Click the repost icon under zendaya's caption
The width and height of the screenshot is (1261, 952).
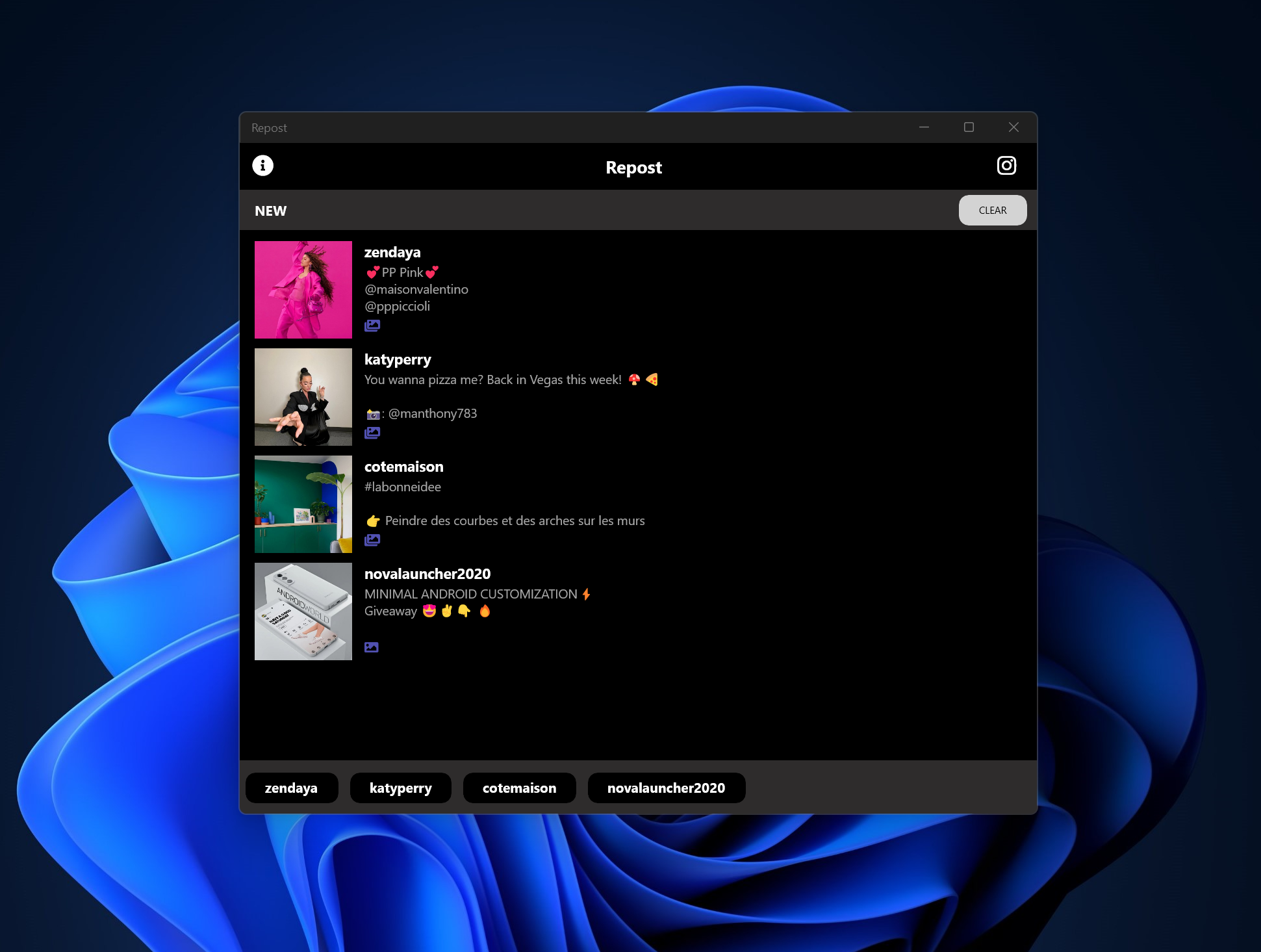point(372,324)
